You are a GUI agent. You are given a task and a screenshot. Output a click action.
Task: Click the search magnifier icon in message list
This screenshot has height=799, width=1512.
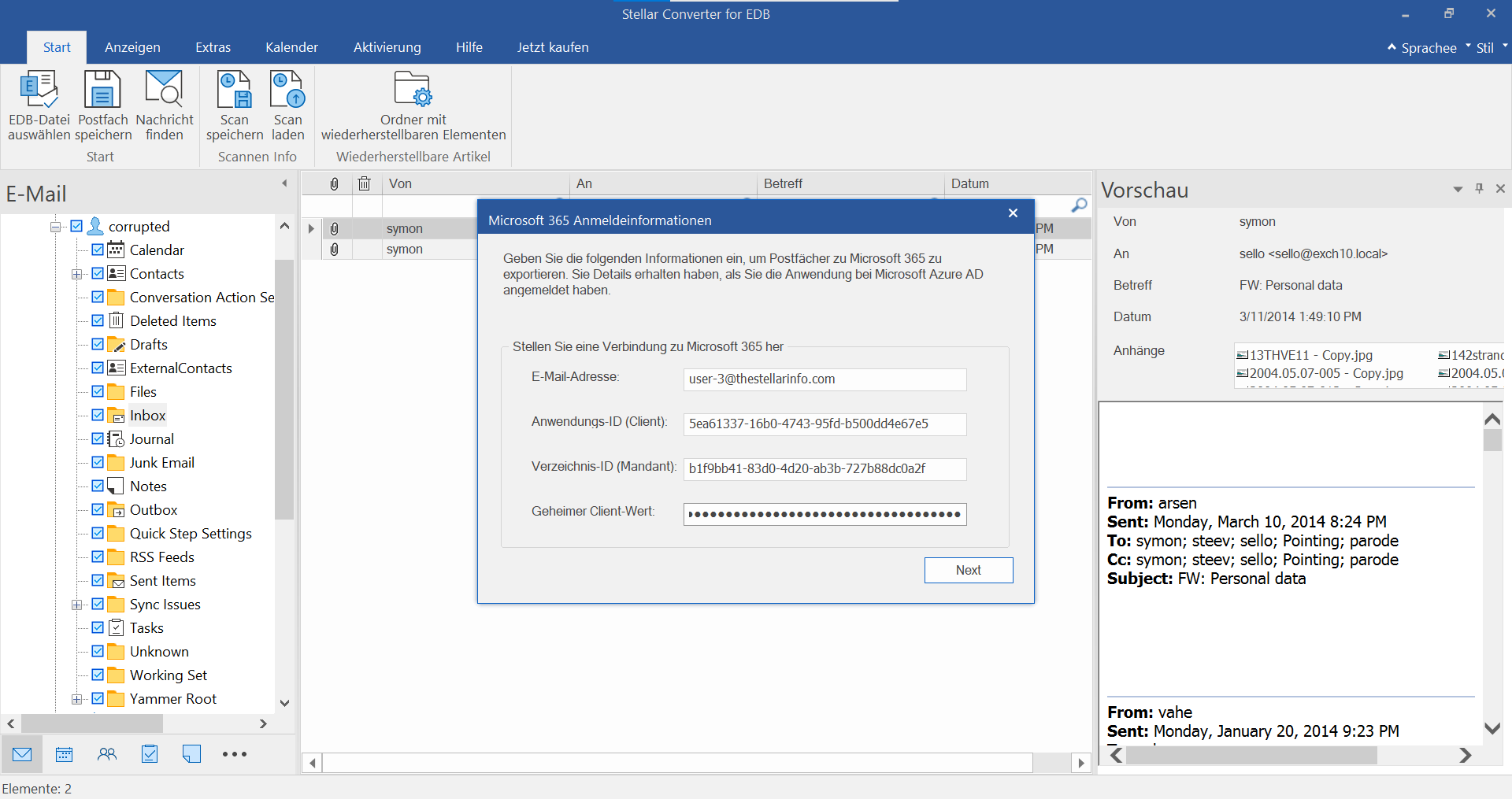(x=1079, y=205)
